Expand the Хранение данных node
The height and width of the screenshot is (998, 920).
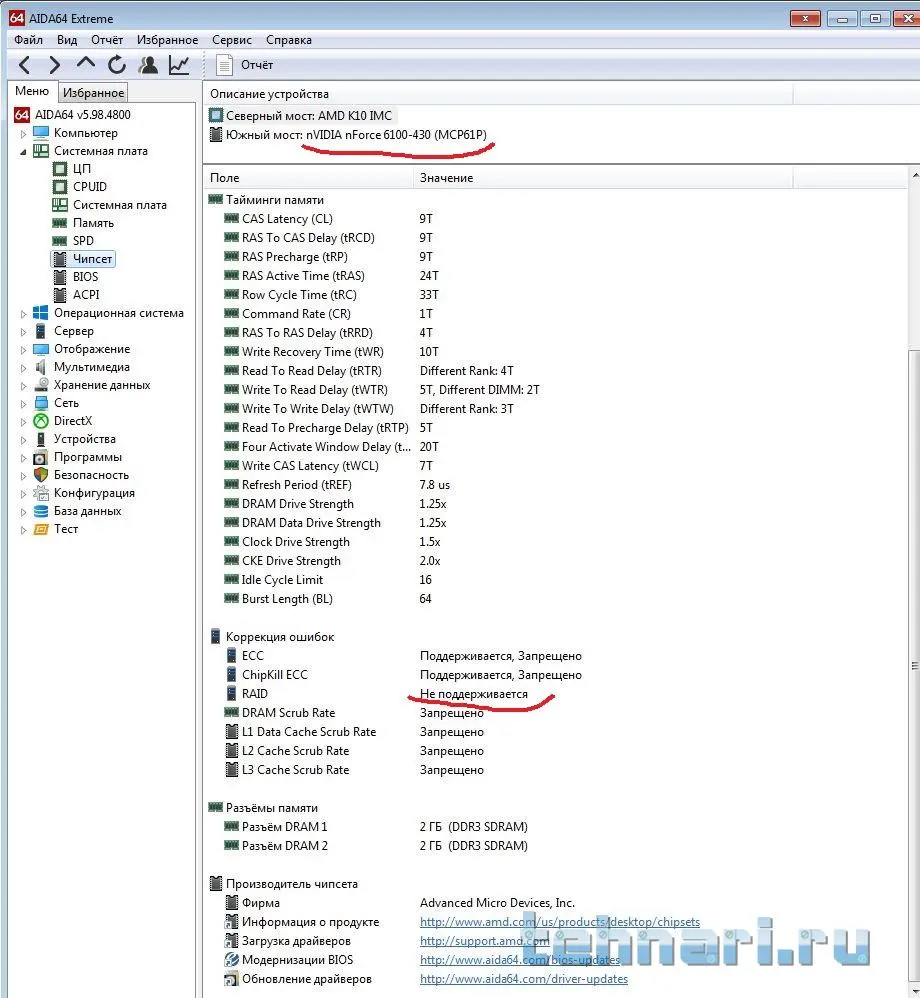(24, 386)
